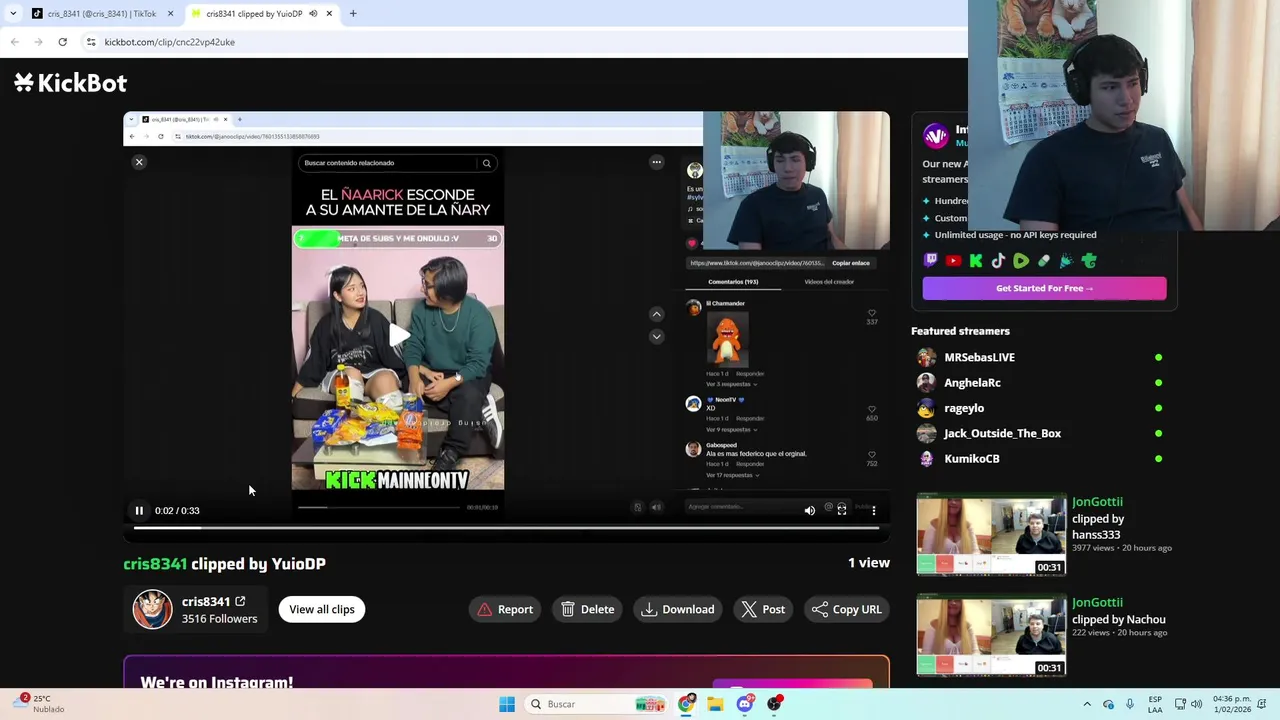Close the TikTok browser tab
The width and height of the screenshot is (1280, 720).
click(x=170, y=14)
